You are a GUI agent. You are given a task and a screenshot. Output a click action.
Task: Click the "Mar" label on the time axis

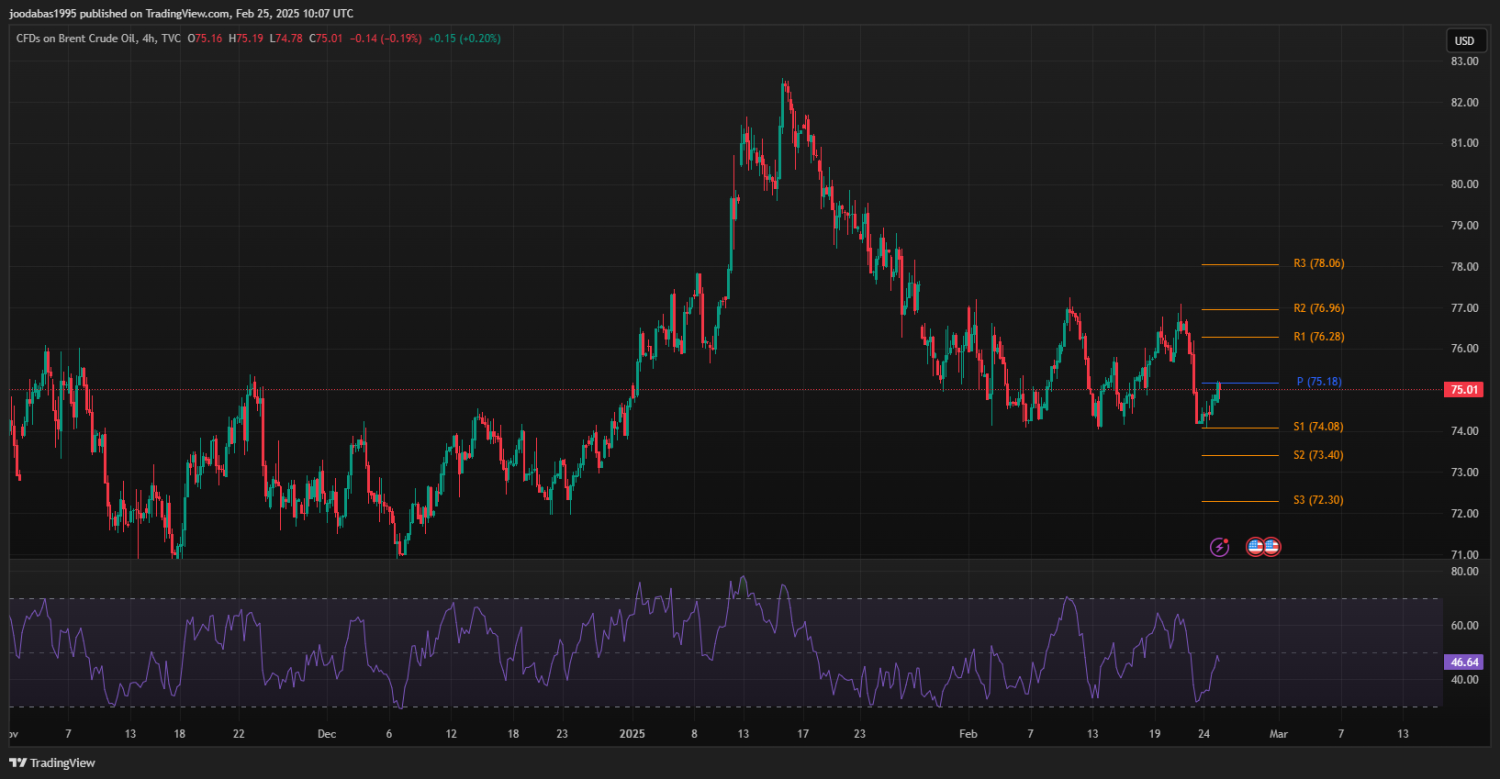1279,734
